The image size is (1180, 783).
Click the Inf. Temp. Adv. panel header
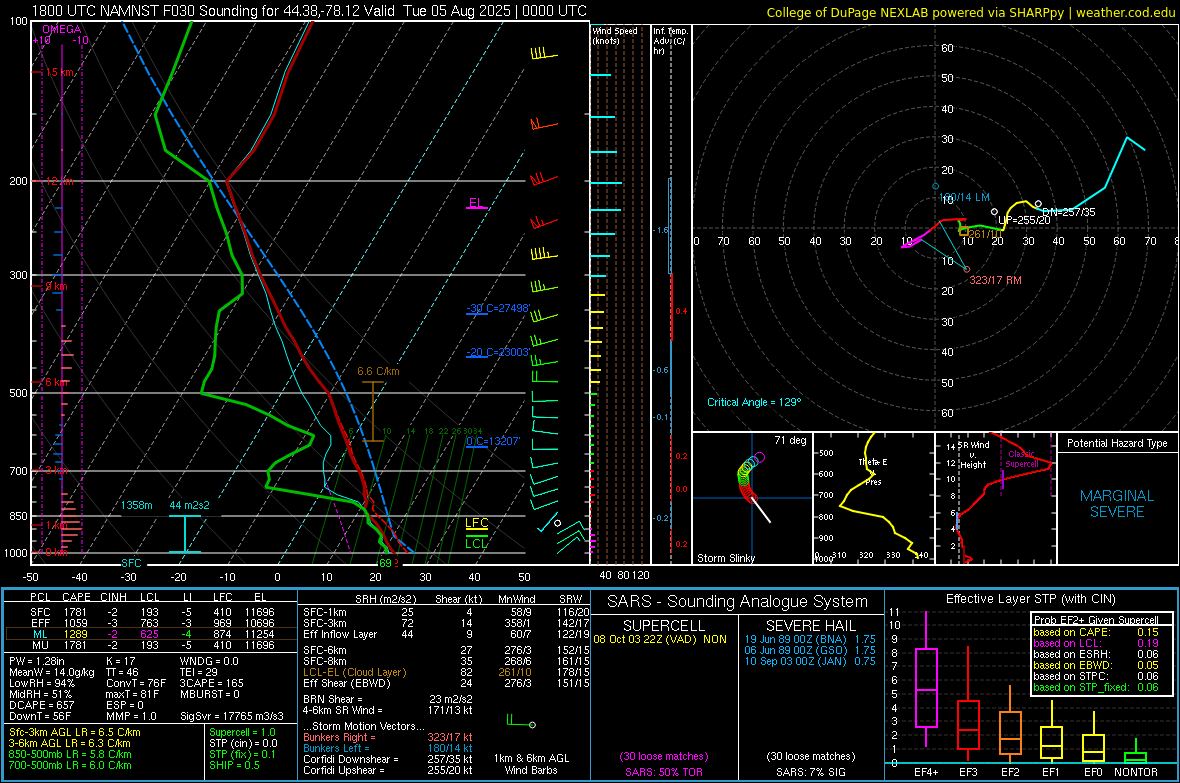click(670, 41)
